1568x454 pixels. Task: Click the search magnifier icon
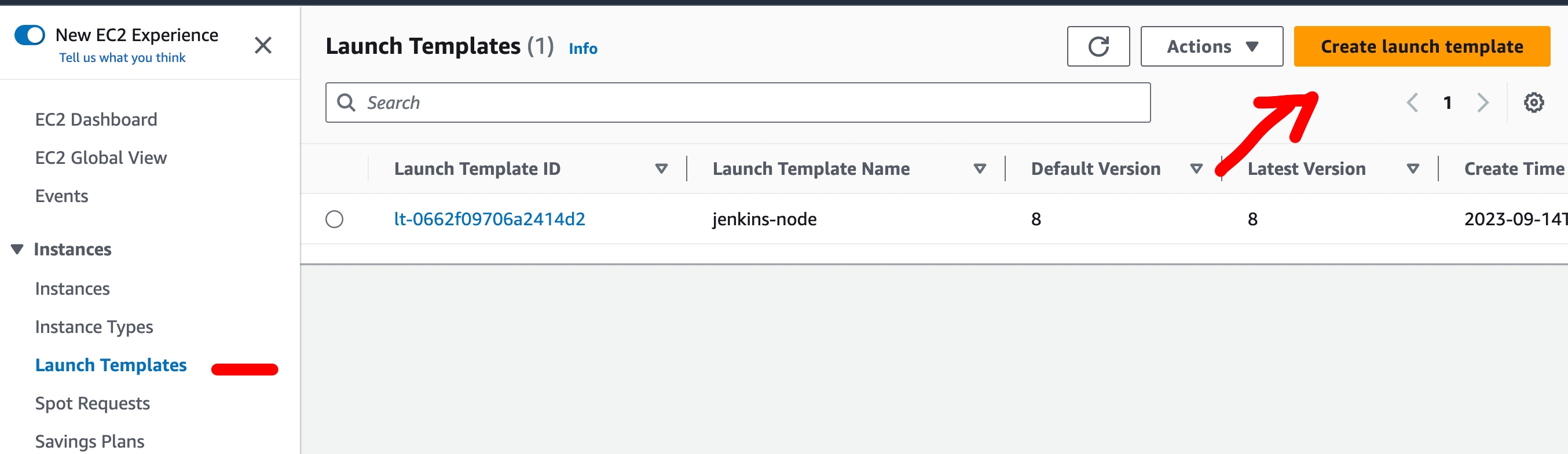(x=346, y=103)
